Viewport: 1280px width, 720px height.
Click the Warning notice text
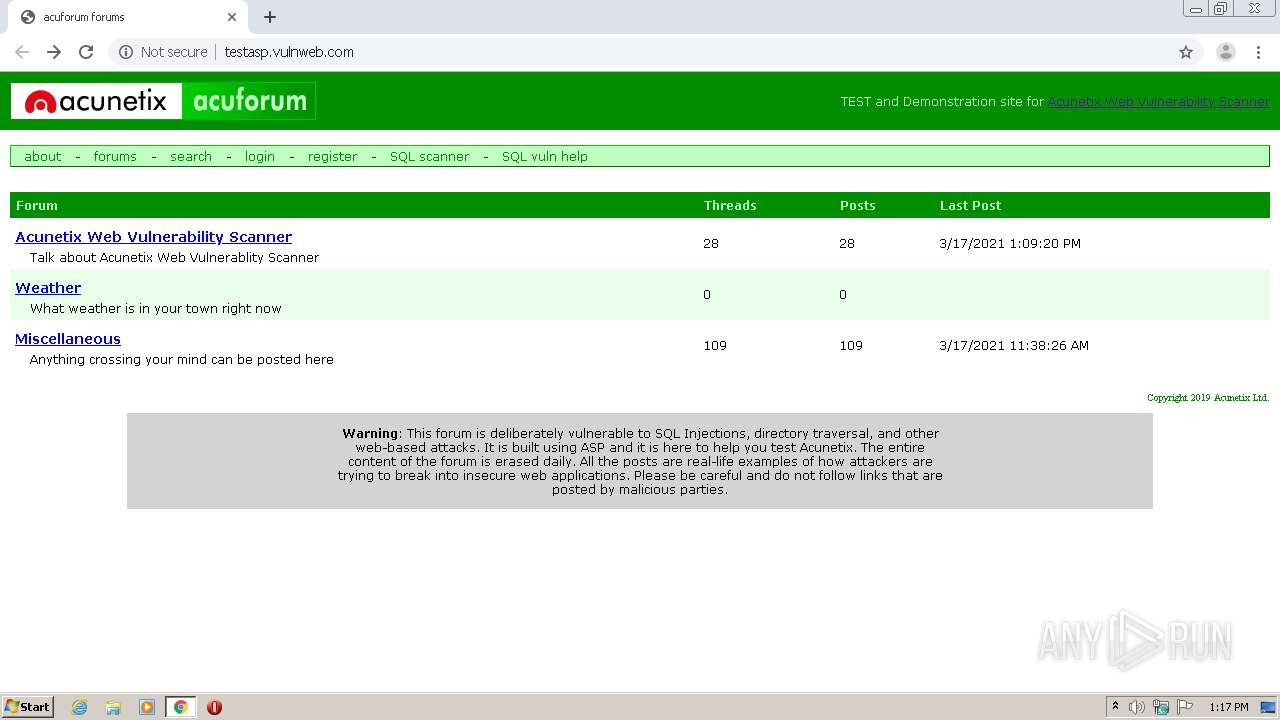click(x=640, y=461)
